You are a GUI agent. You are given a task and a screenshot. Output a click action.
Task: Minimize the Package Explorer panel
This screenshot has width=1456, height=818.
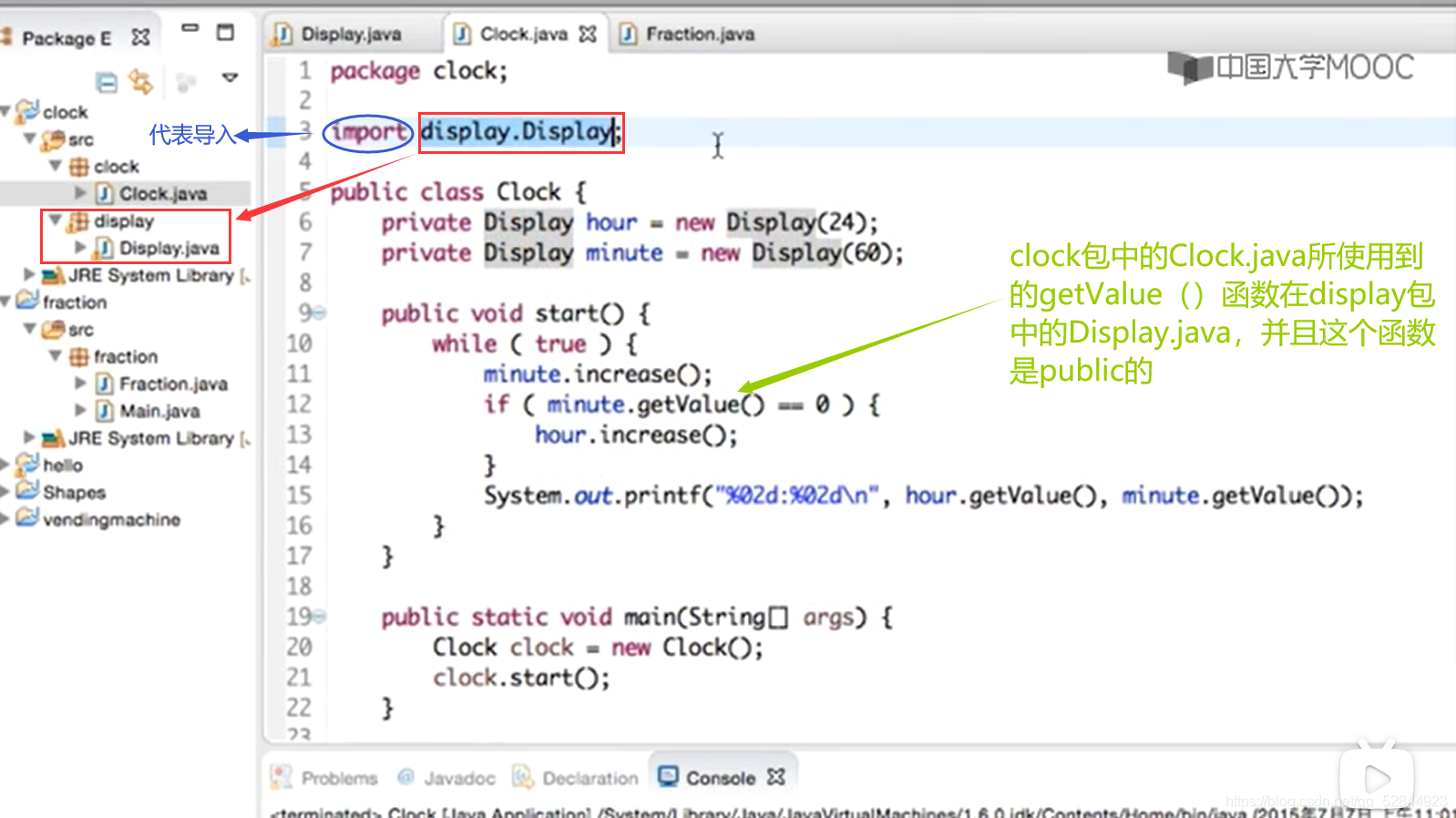190,28
